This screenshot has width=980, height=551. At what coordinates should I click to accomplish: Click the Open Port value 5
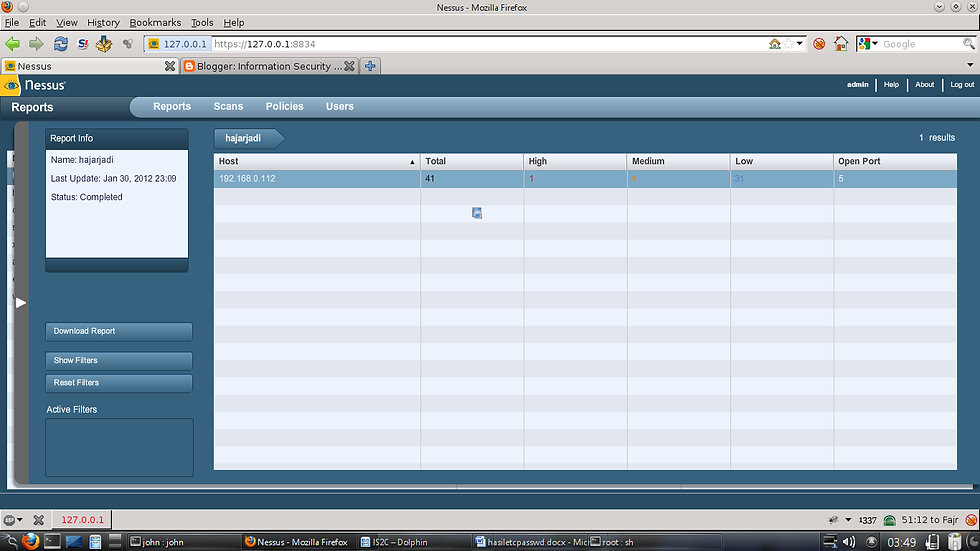click(x=841, y=179)
